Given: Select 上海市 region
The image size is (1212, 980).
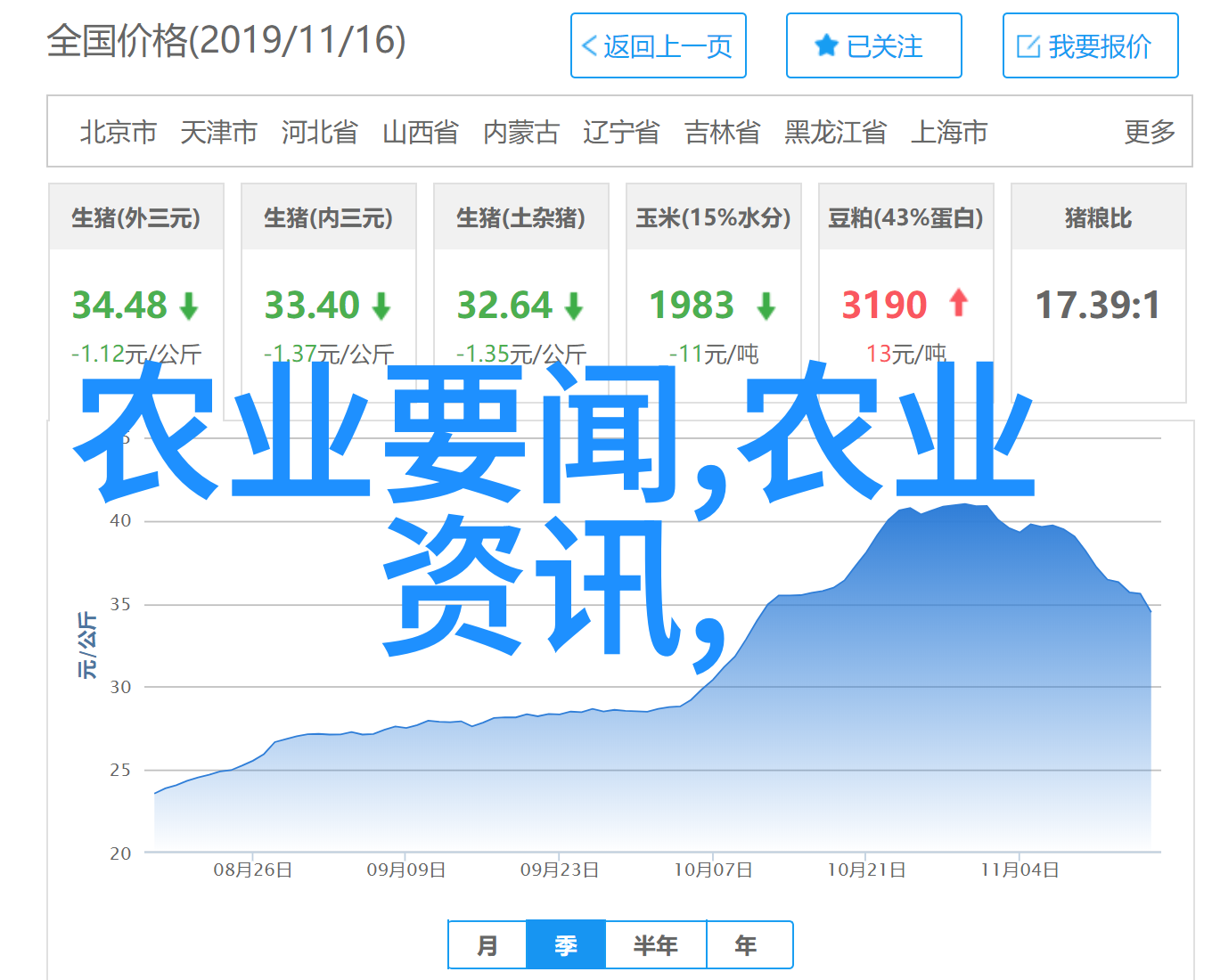Looking at the screenshot, I should (950, 132).
